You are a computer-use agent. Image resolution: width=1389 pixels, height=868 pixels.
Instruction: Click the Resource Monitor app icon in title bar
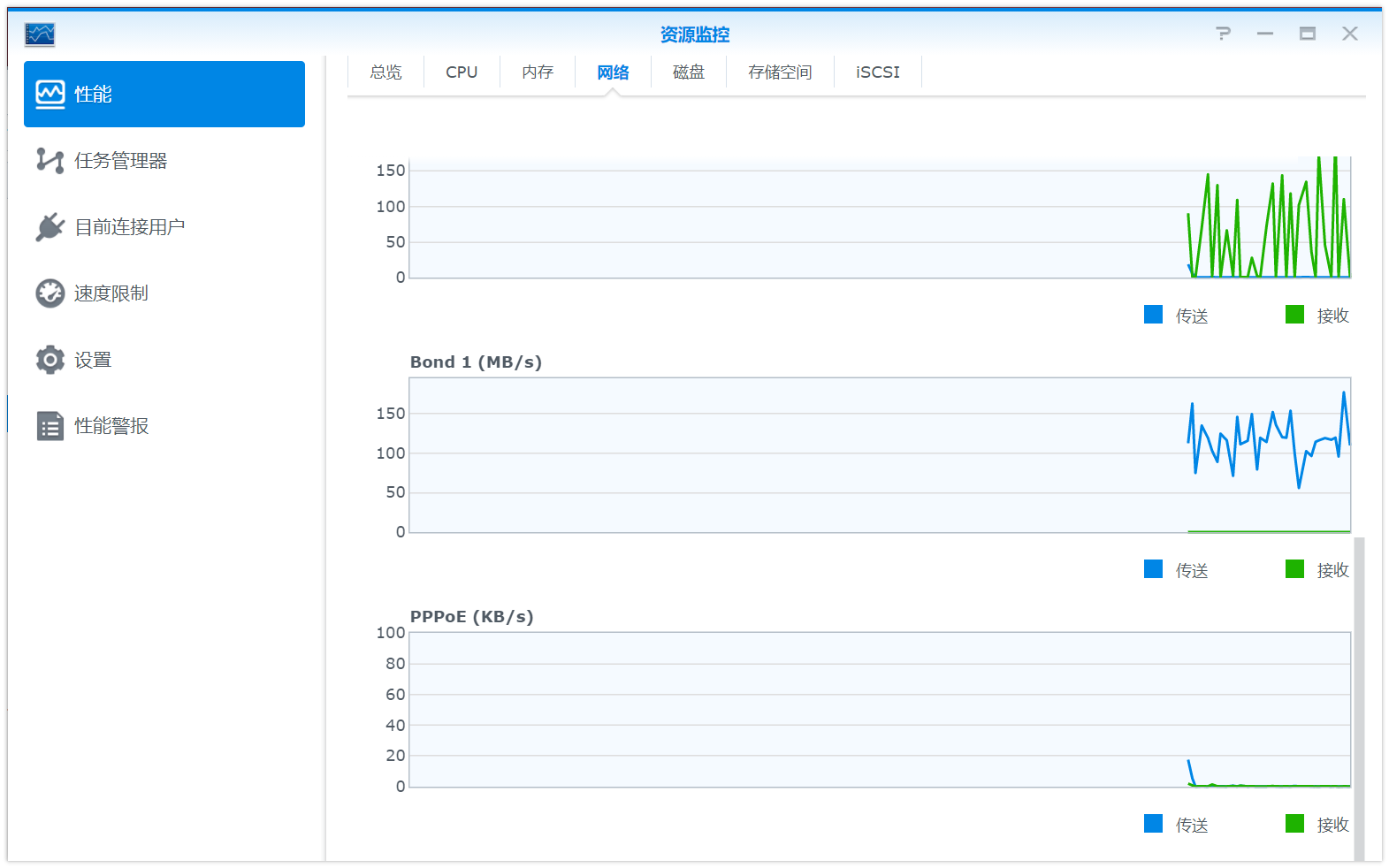click(x=40, y=34)
